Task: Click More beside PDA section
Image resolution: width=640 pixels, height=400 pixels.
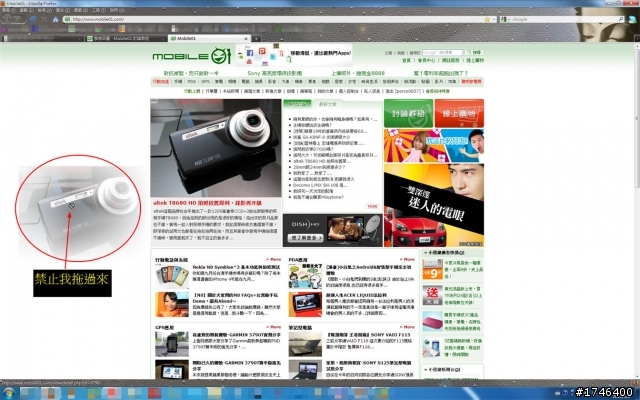Action: pos(407,259)
